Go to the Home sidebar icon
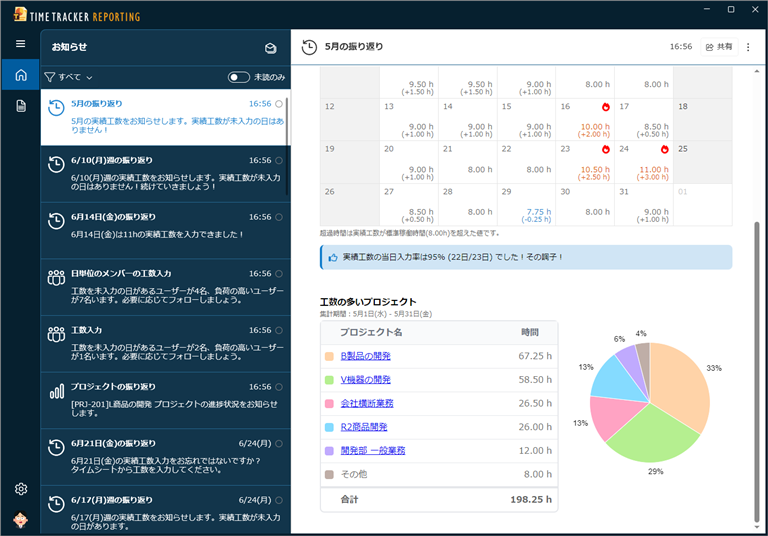 click(20, 75)
